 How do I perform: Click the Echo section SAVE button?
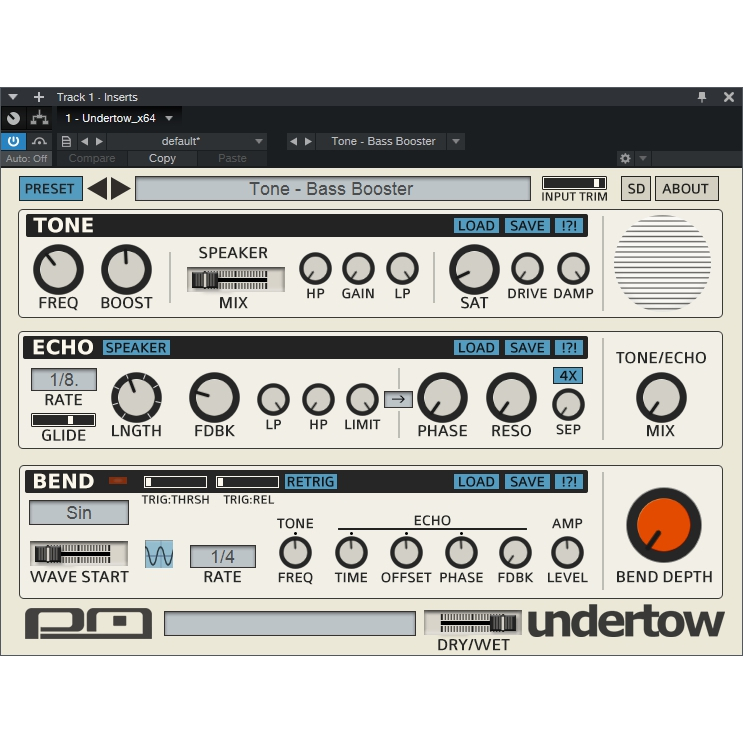tap(526, 348)
